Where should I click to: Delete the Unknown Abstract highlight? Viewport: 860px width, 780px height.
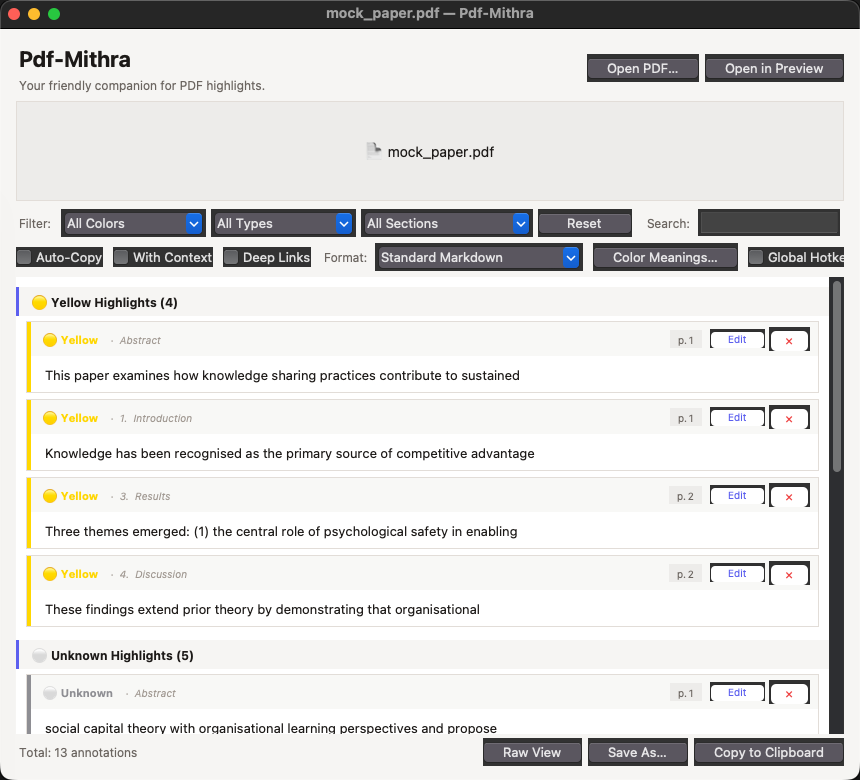[789, 693]
